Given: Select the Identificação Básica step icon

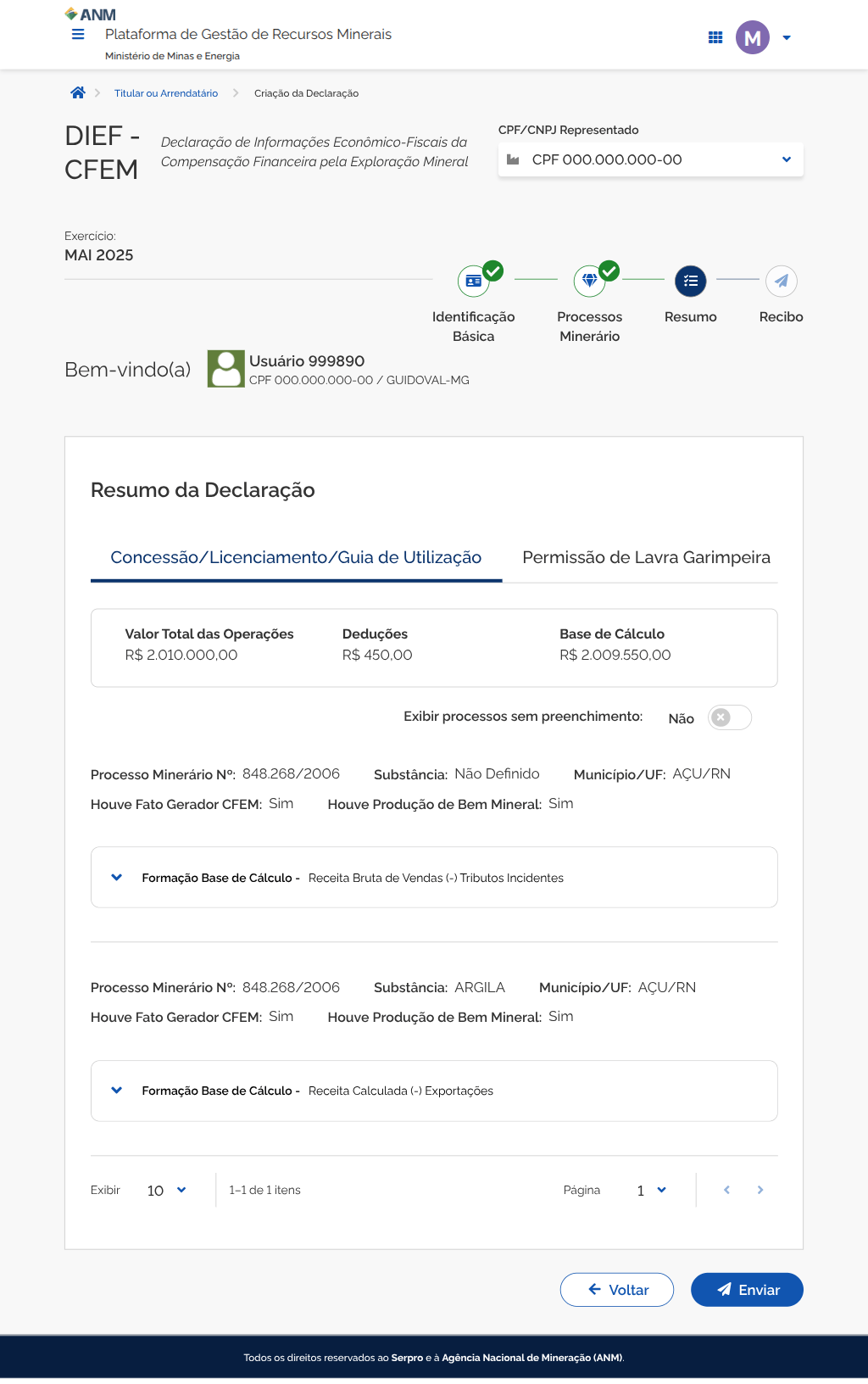Looking at the screenshot, I should point(473,281).
